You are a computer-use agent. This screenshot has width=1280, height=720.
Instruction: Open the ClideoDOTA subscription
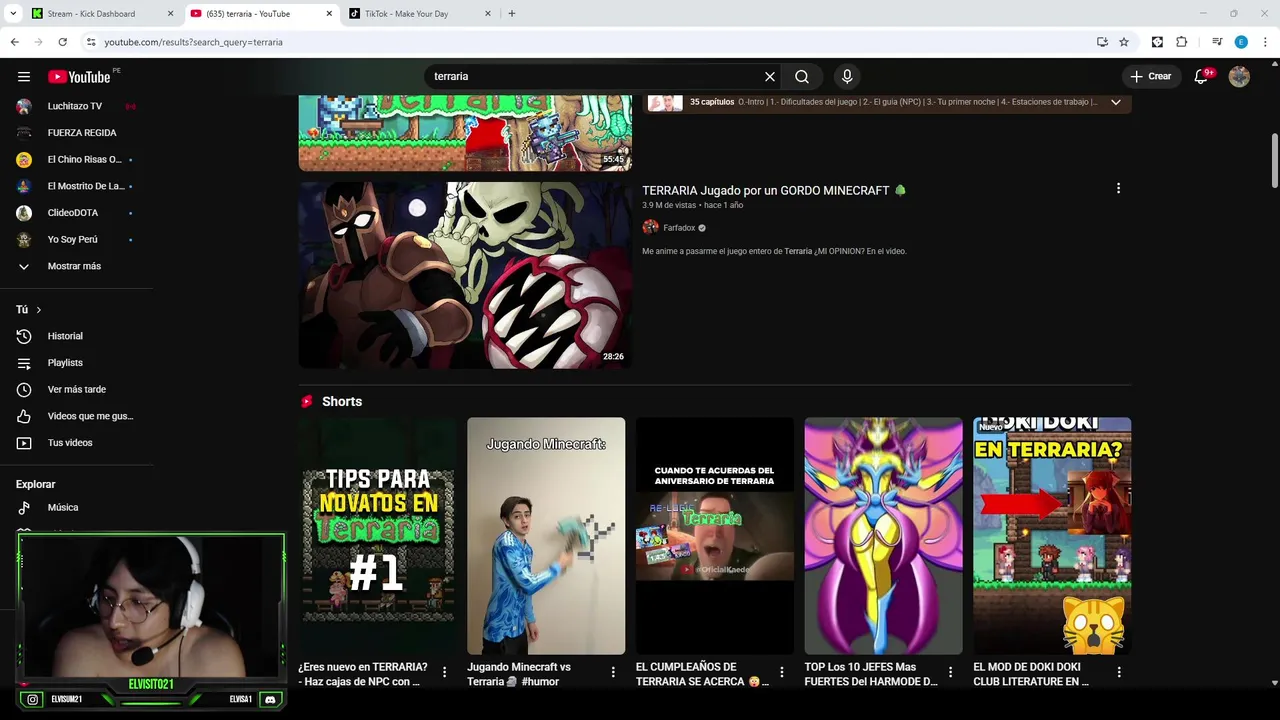76,213
